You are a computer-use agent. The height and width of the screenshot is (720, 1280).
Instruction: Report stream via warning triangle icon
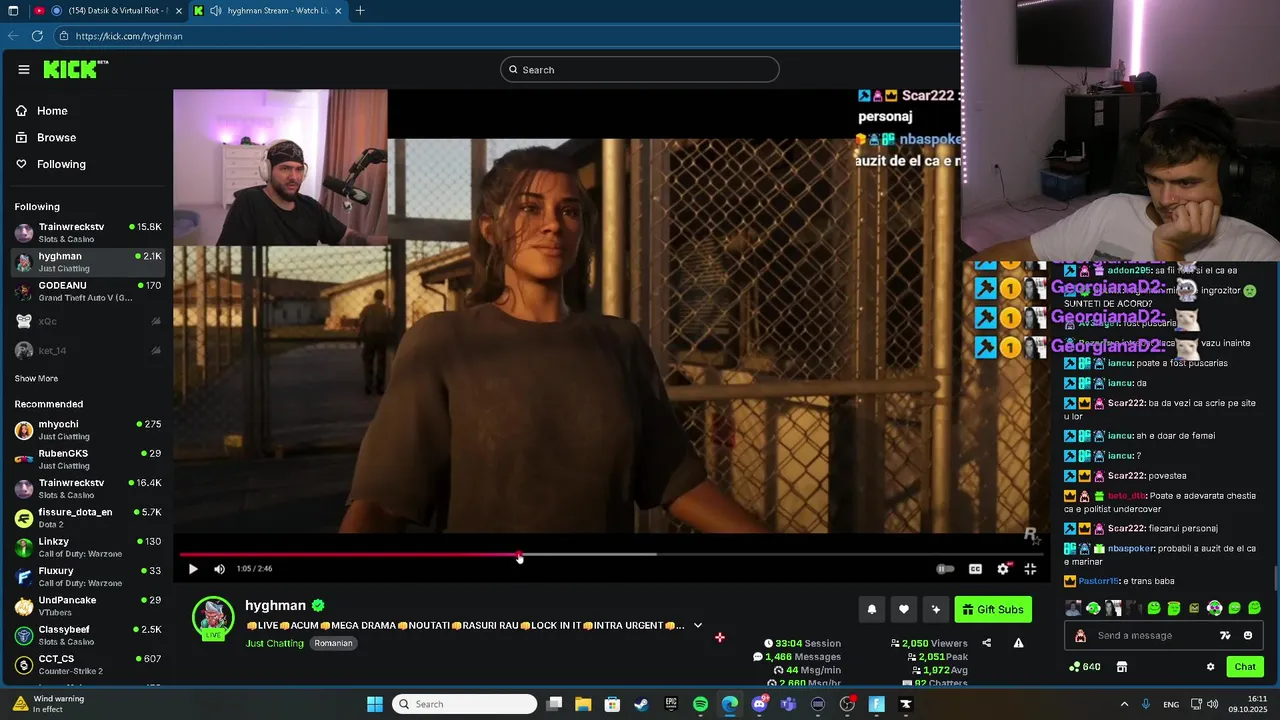coord(1018,643)
